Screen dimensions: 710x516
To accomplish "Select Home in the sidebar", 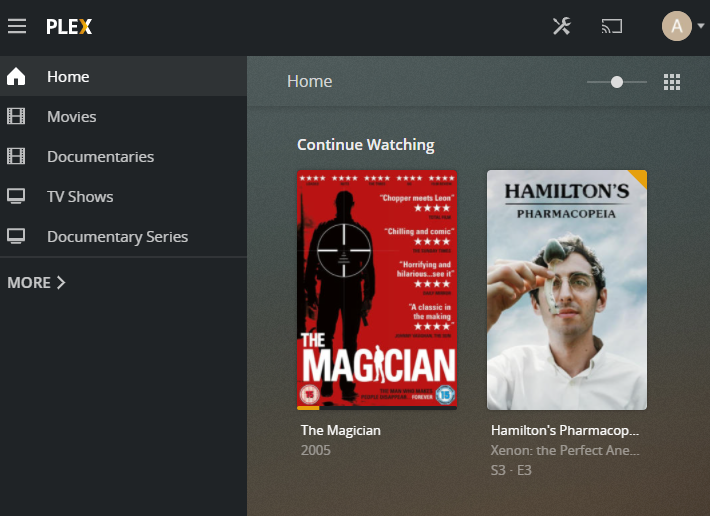I will pos(123,76).
